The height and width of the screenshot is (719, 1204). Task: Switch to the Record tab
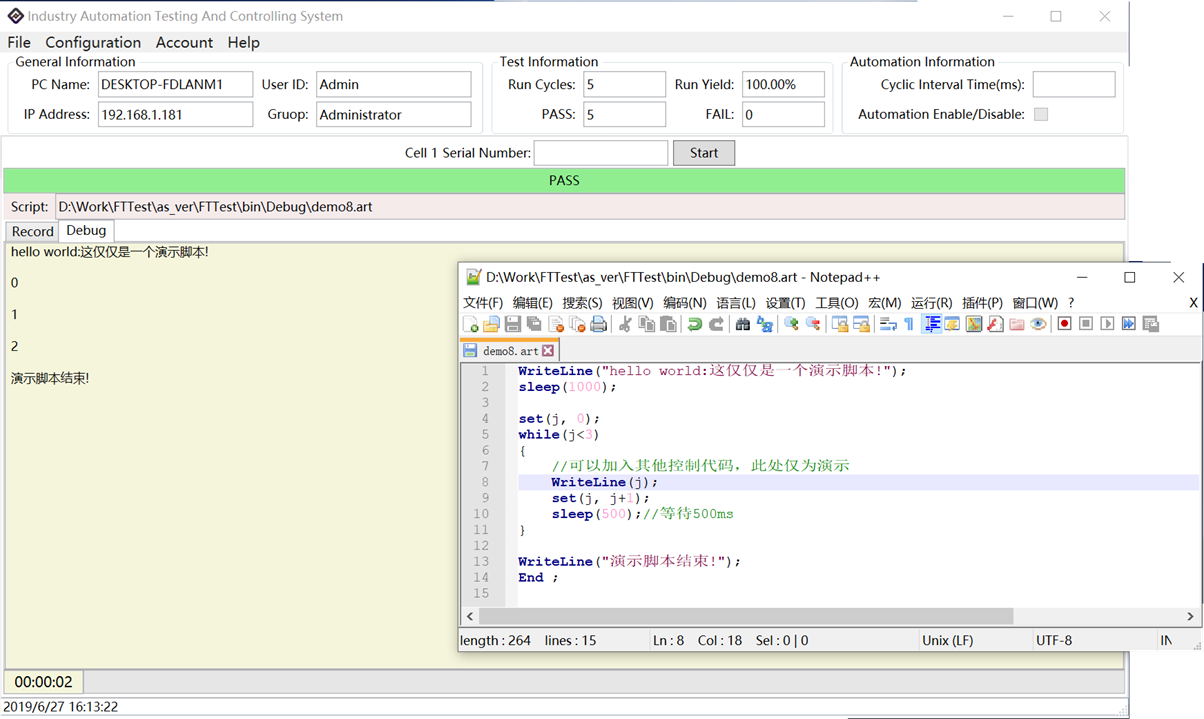tap(32, 231)
